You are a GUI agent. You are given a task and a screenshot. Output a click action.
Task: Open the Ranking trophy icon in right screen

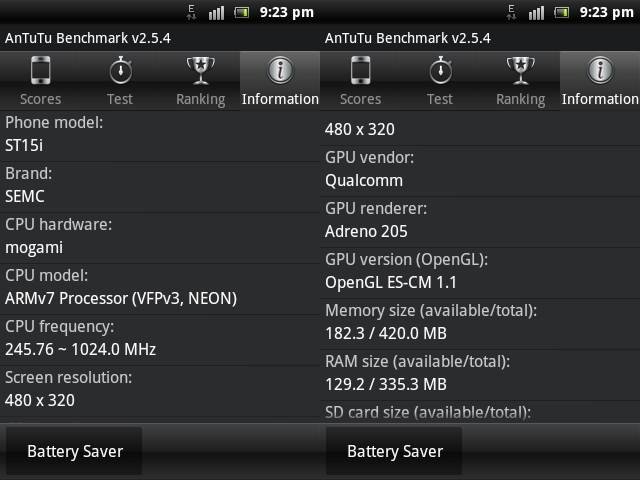[520, 70]
